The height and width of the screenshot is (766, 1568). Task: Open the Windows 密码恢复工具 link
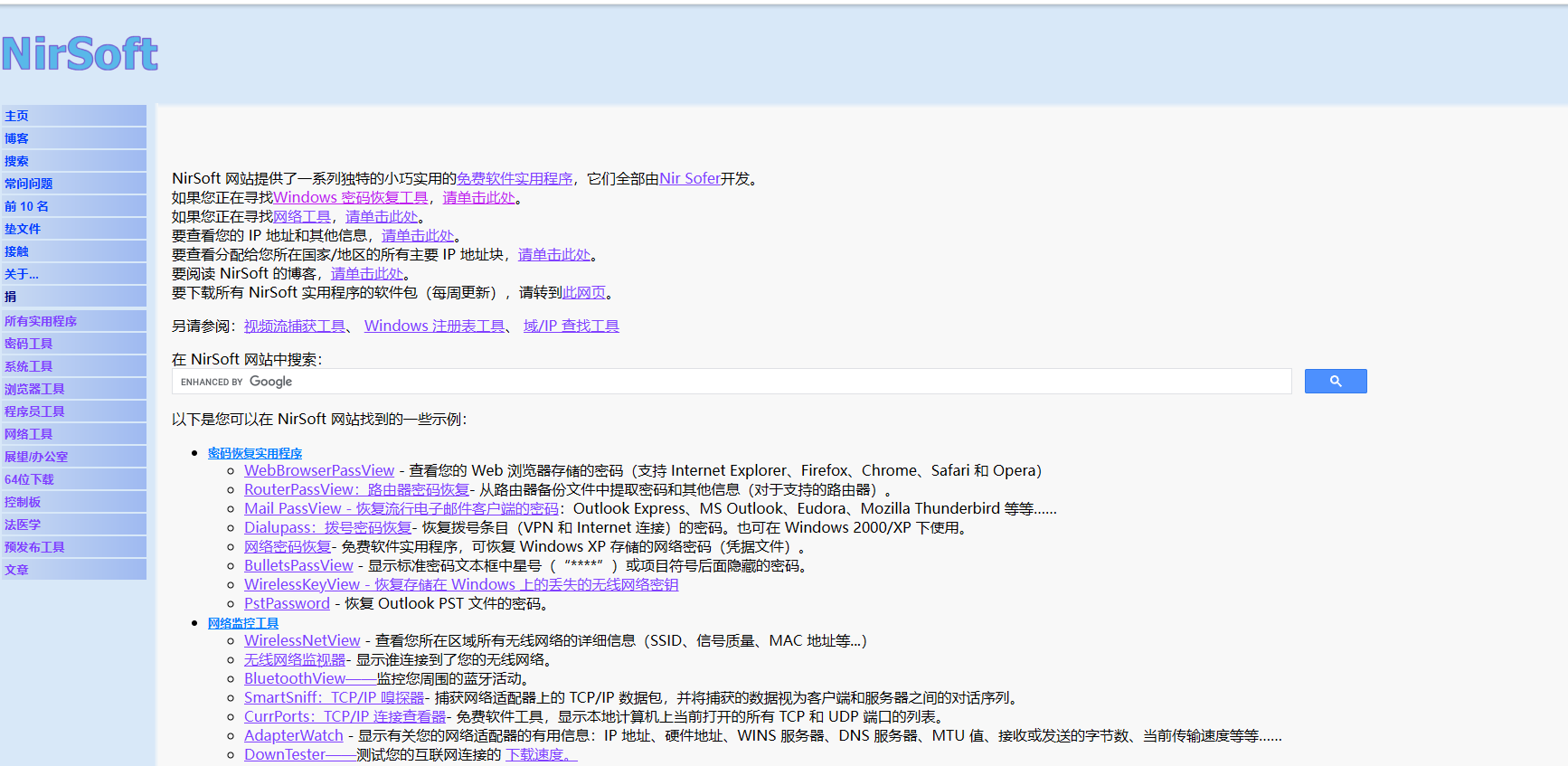tap(351, 197)
